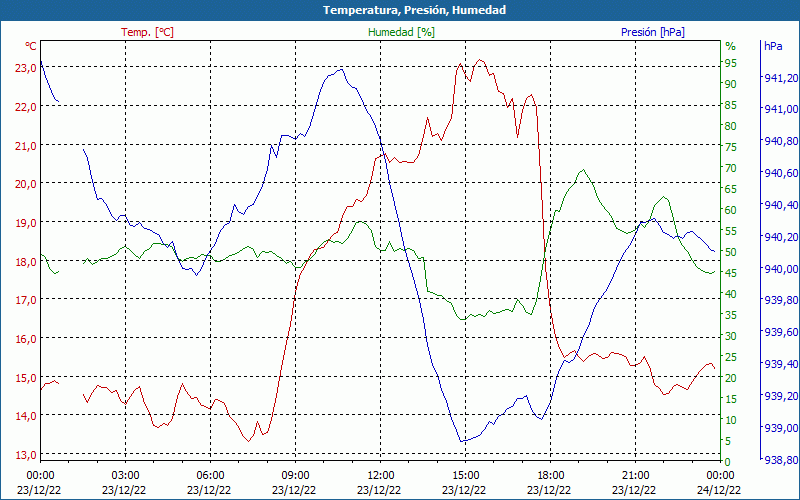Click the 940,20 pressure axis value

(x=781, y=237)
